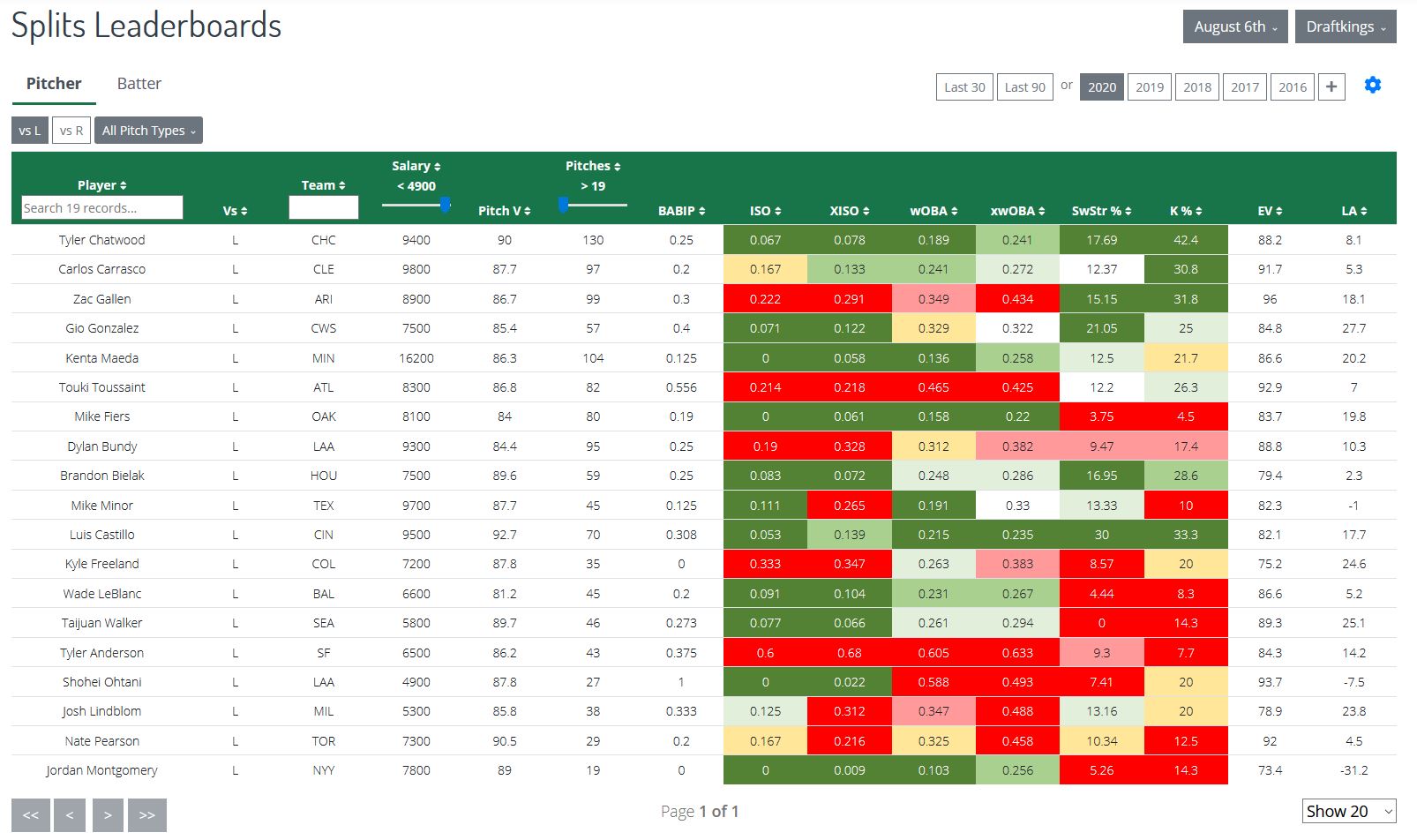Go to the first page arrows
Image resolution: width=1417 pixels, height=840 pixels.
tap(30, 814)
